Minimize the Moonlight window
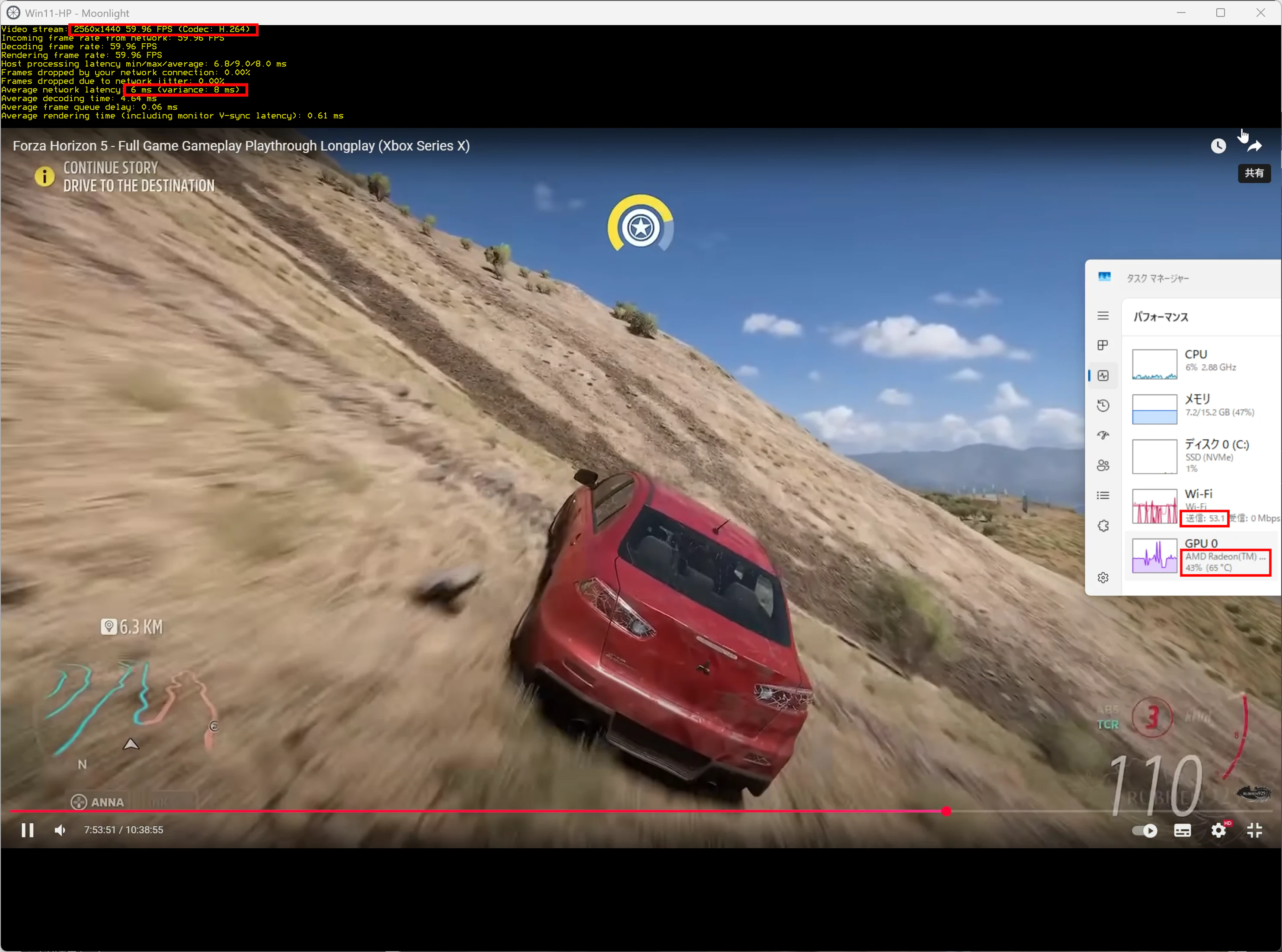 pos(1181,13)
